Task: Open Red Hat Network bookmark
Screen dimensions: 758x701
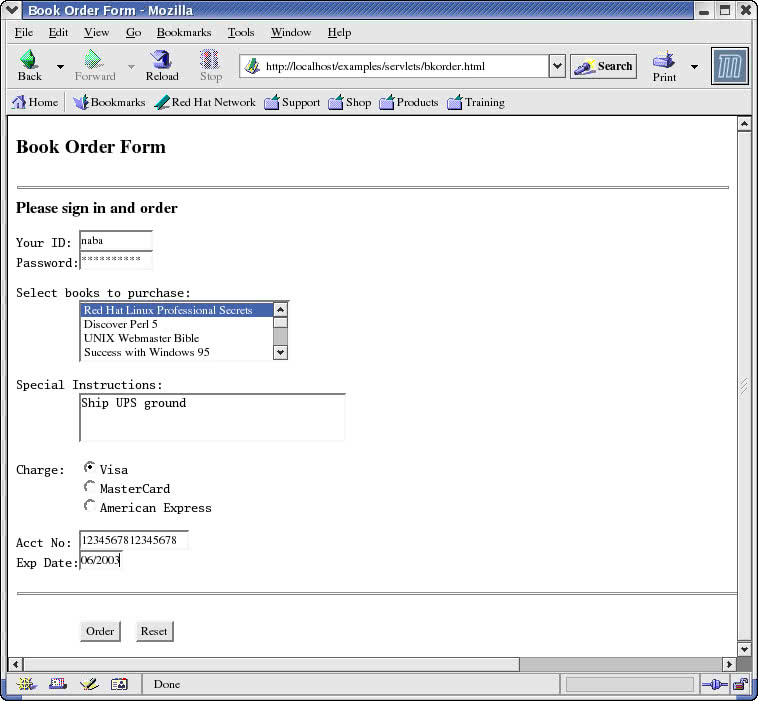Action: click(205, 102)
